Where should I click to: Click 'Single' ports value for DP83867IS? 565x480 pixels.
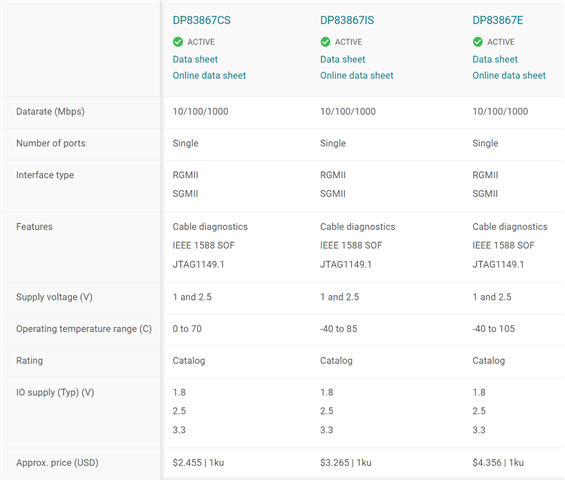pyautogui.click(x=333, y=143)
